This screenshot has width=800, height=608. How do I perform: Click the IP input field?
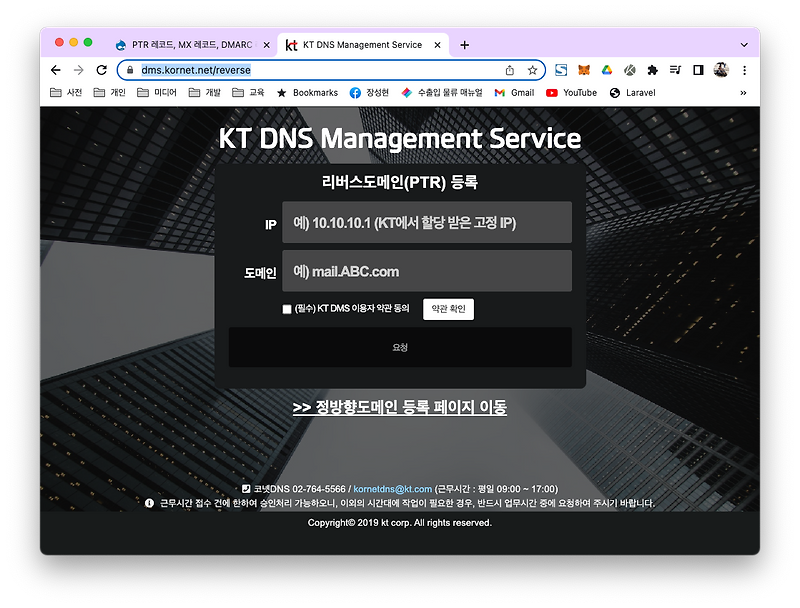(x=427, y=222)
